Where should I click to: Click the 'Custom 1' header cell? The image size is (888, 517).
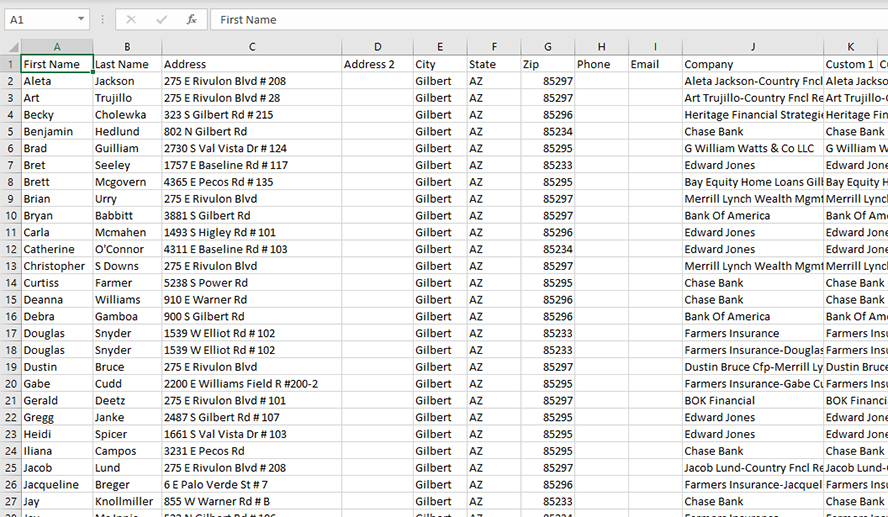[850, 64]
